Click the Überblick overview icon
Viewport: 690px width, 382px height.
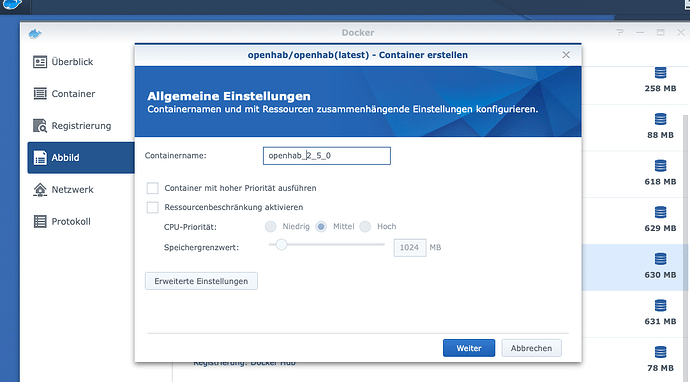click(x=40, y=62)
